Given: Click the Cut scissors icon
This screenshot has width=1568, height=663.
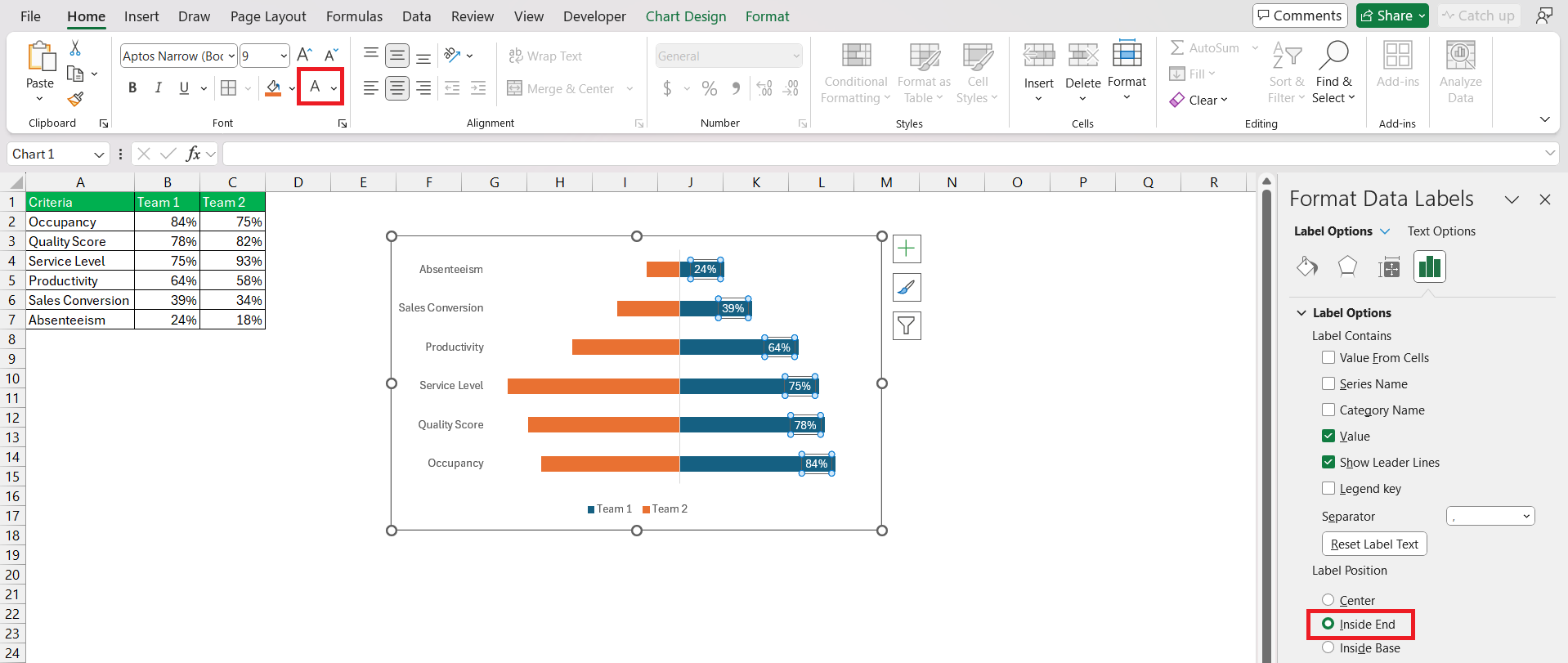Looking at the screenshot, I should point(75,48).
